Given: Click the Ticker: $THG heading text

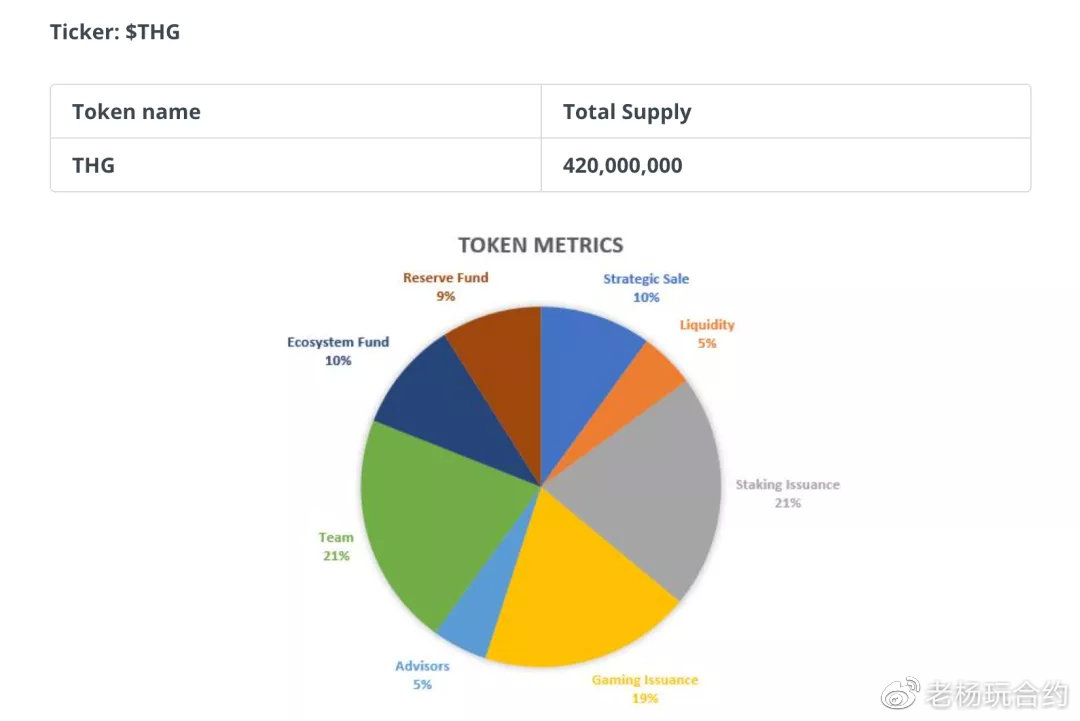Looking at the screenshot, I should coord(114,32).
